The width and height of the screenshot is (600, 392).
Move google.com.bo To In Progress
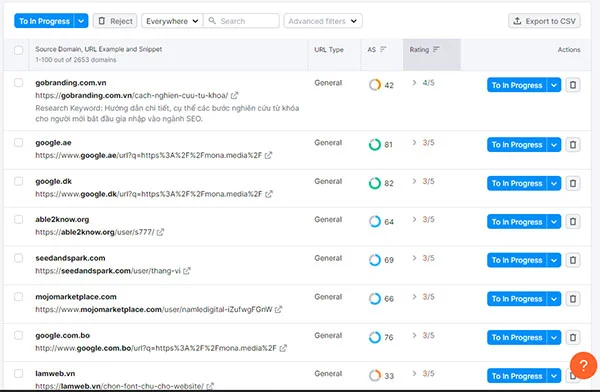[x=517, y=338]
